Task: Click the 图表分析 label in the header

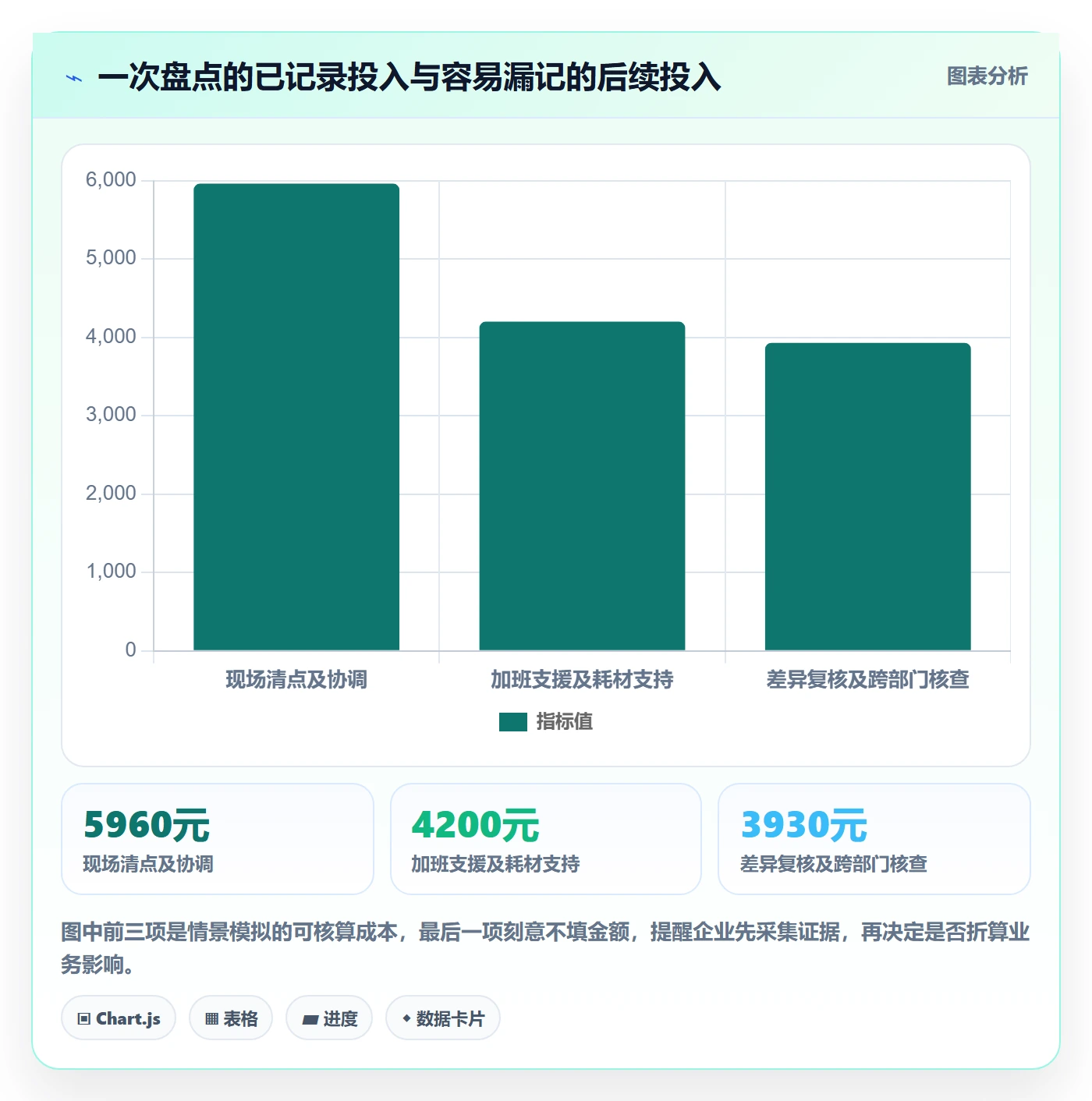Action: 987,76
